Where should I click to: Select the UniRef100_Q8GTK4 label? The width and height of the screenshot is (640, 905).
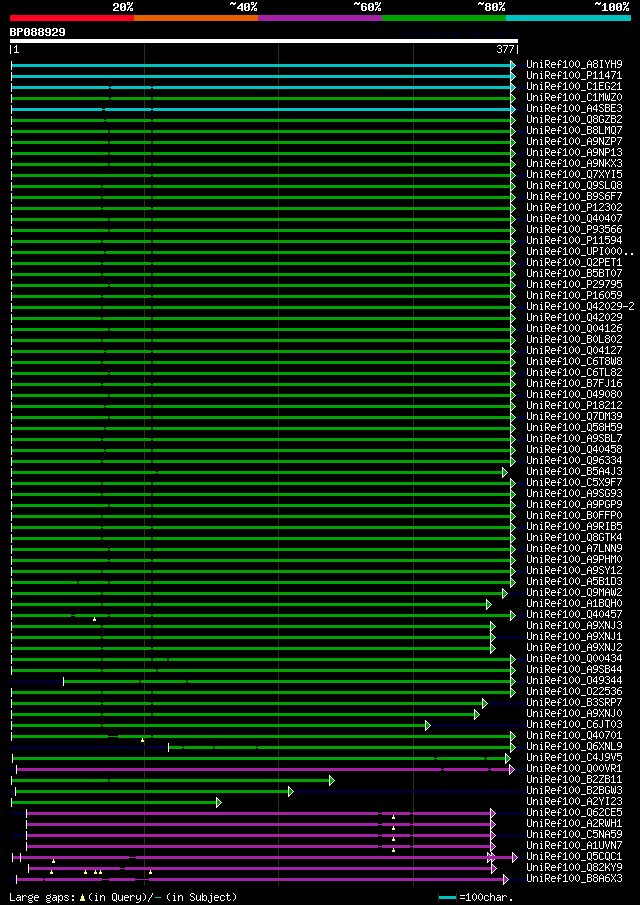(574, 537)
